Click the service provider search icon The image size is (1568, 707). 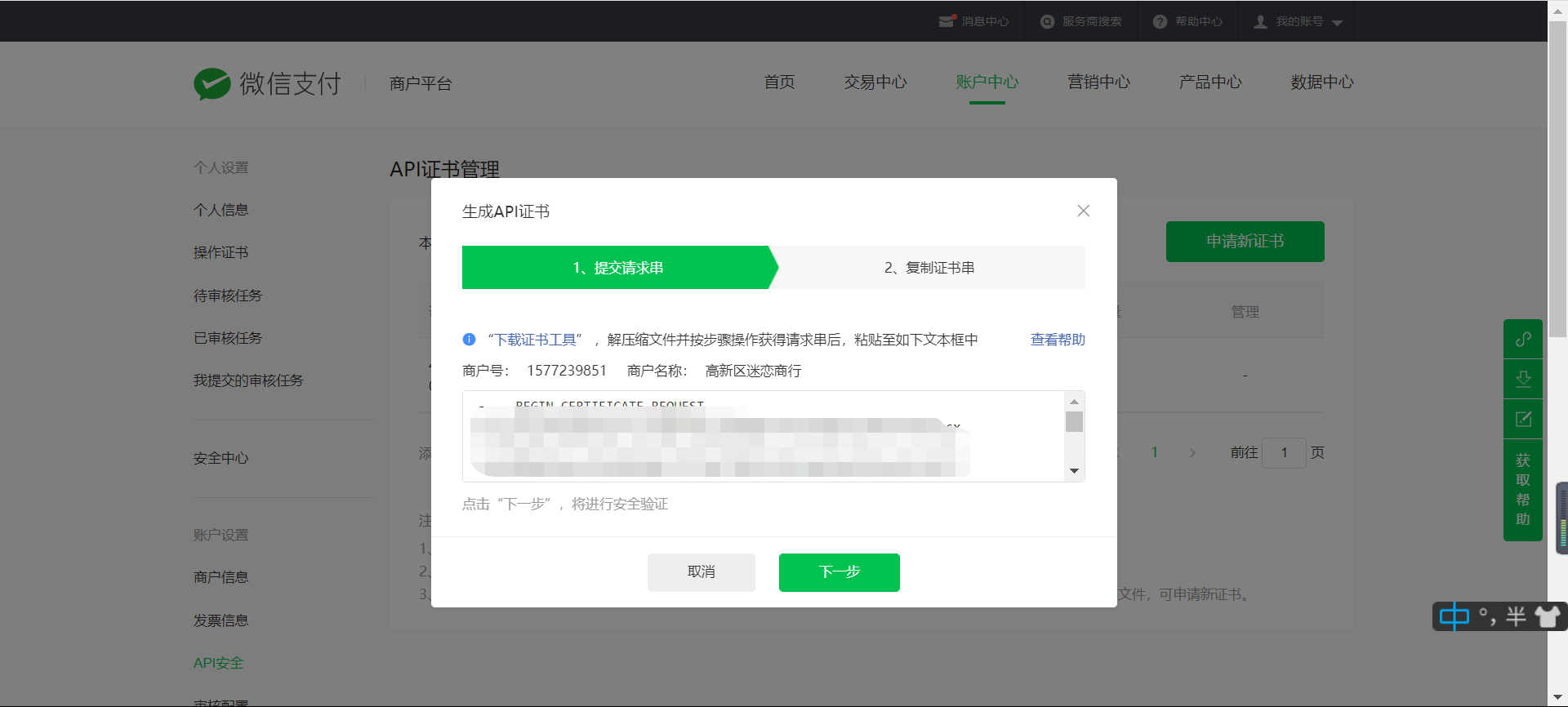[x=1047, y=21]
